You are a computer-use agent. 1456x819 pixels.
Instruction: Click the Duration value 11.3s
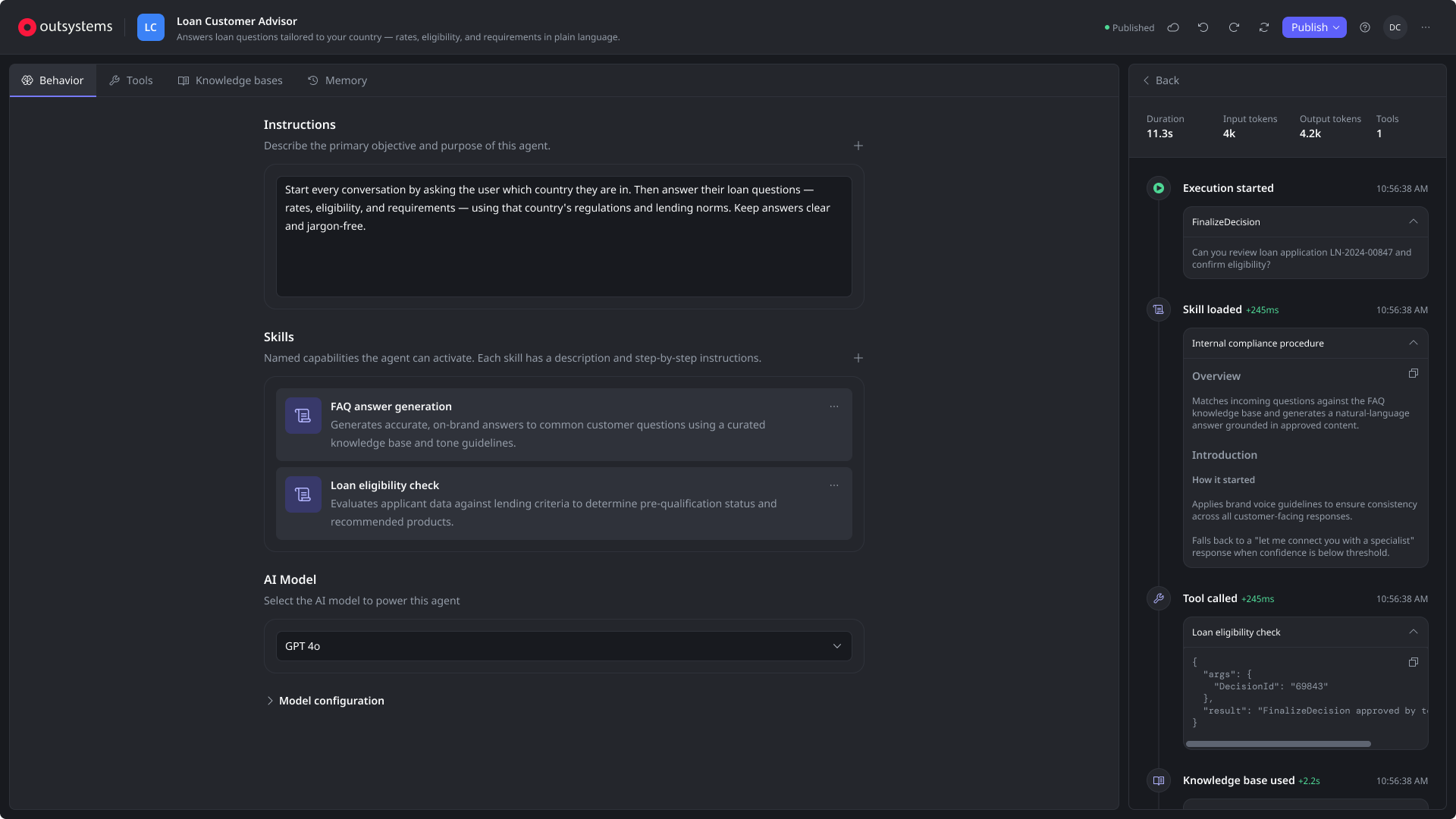(x=1159, y=133)
